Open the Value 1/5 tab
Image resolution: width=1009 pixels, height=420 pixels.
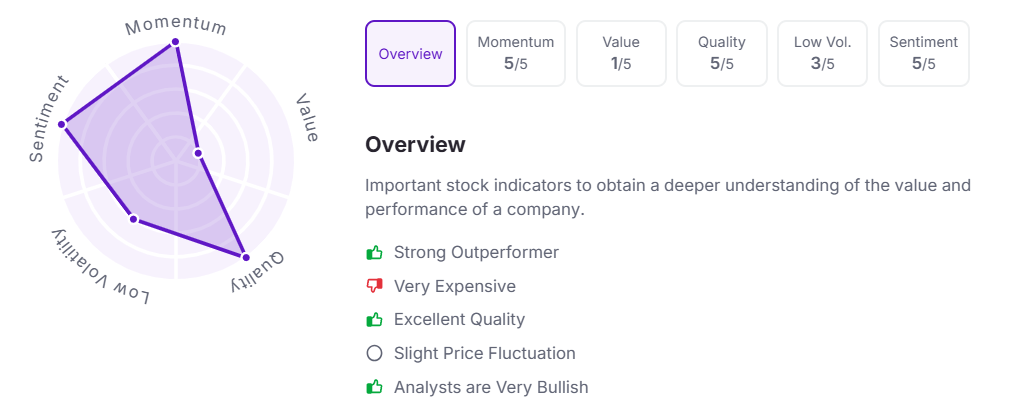click(x=621, y=54)
